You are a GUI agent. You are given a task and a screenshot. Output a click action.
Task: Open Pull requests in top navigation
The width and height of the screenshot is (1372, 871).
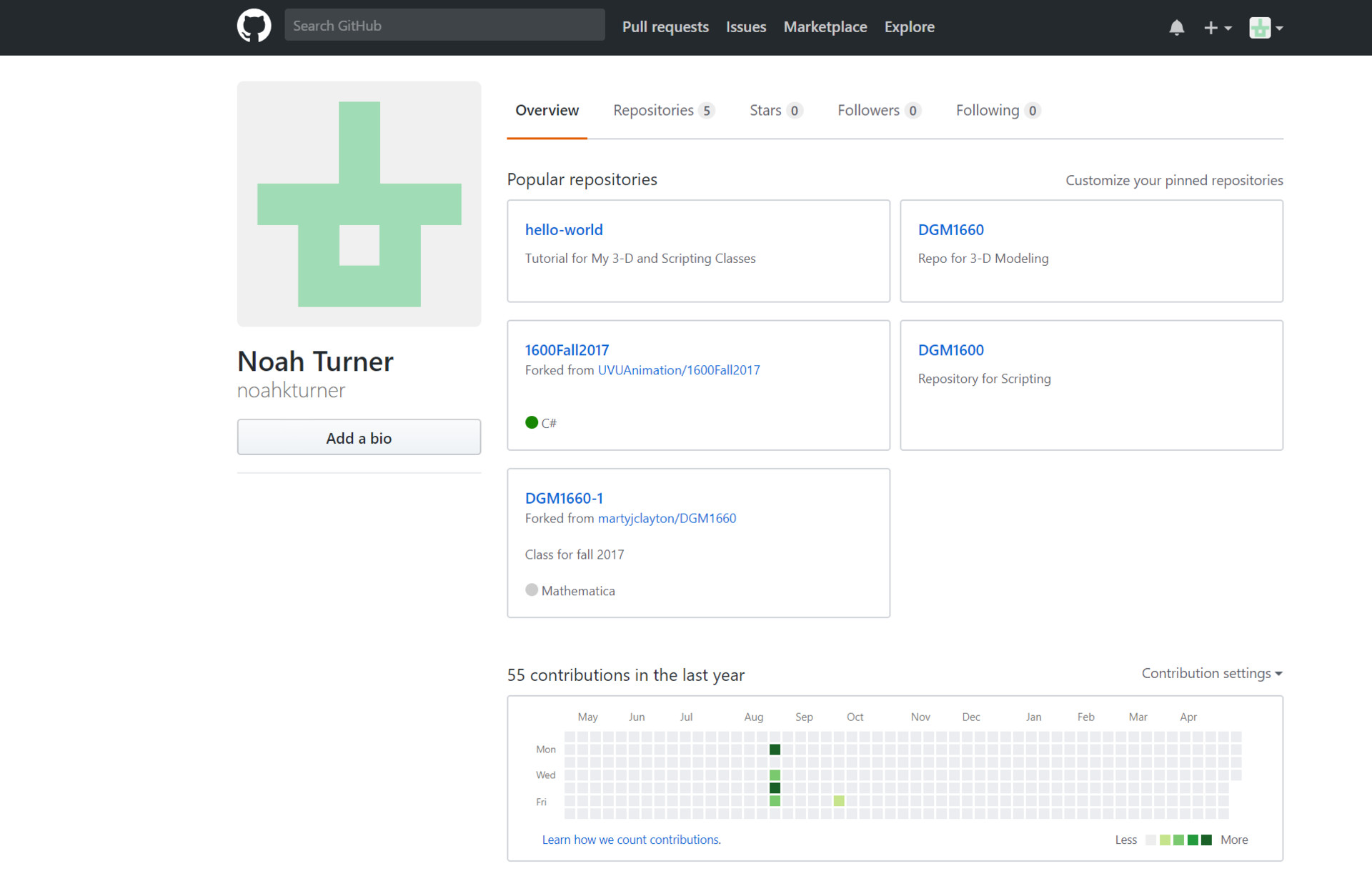tap(665, 26)
